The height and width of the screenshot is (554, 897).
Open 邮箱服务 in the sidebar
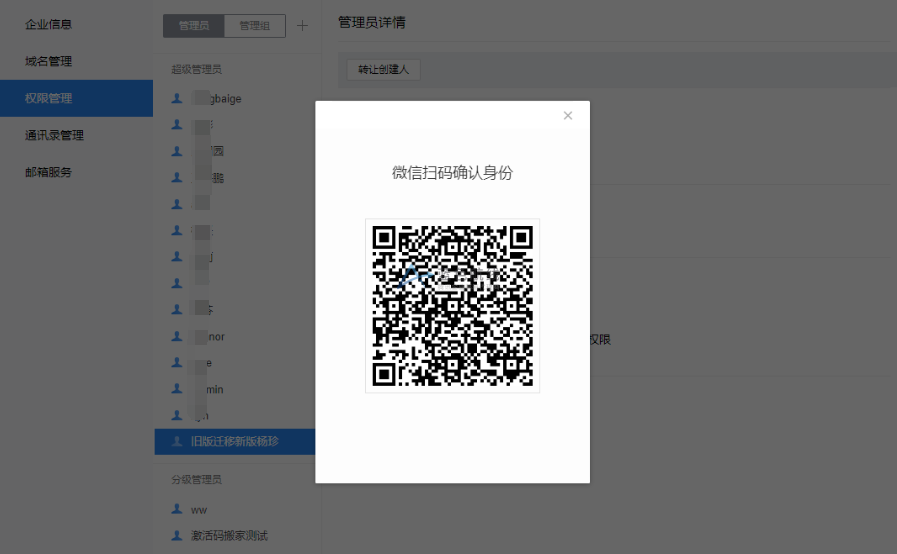[x=49, y=172]
